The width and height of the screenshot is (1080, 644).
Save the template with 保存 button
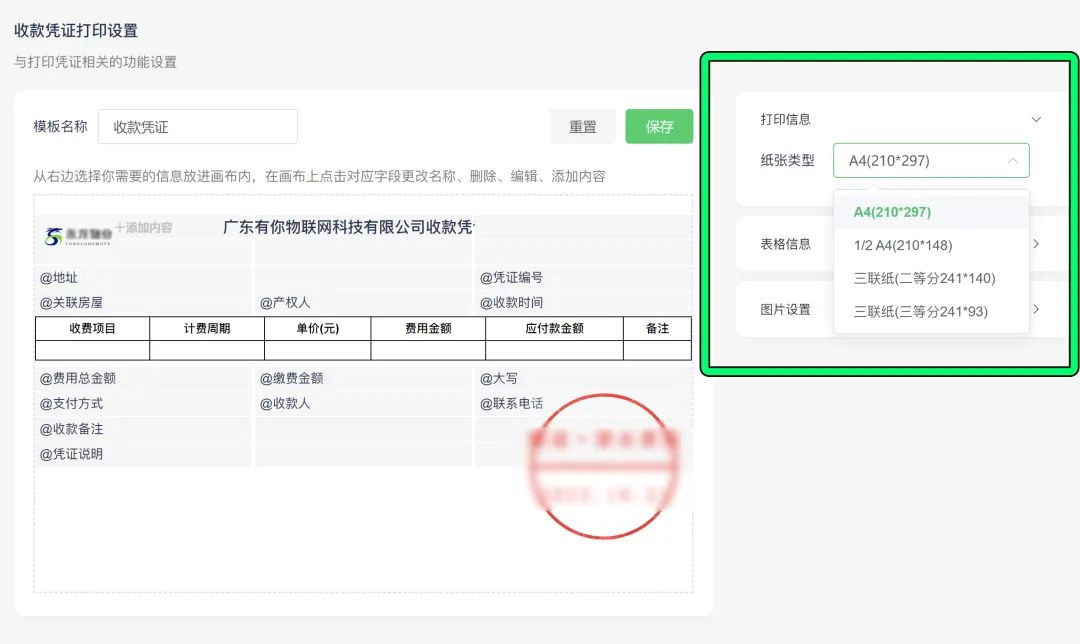coord(659,127)
